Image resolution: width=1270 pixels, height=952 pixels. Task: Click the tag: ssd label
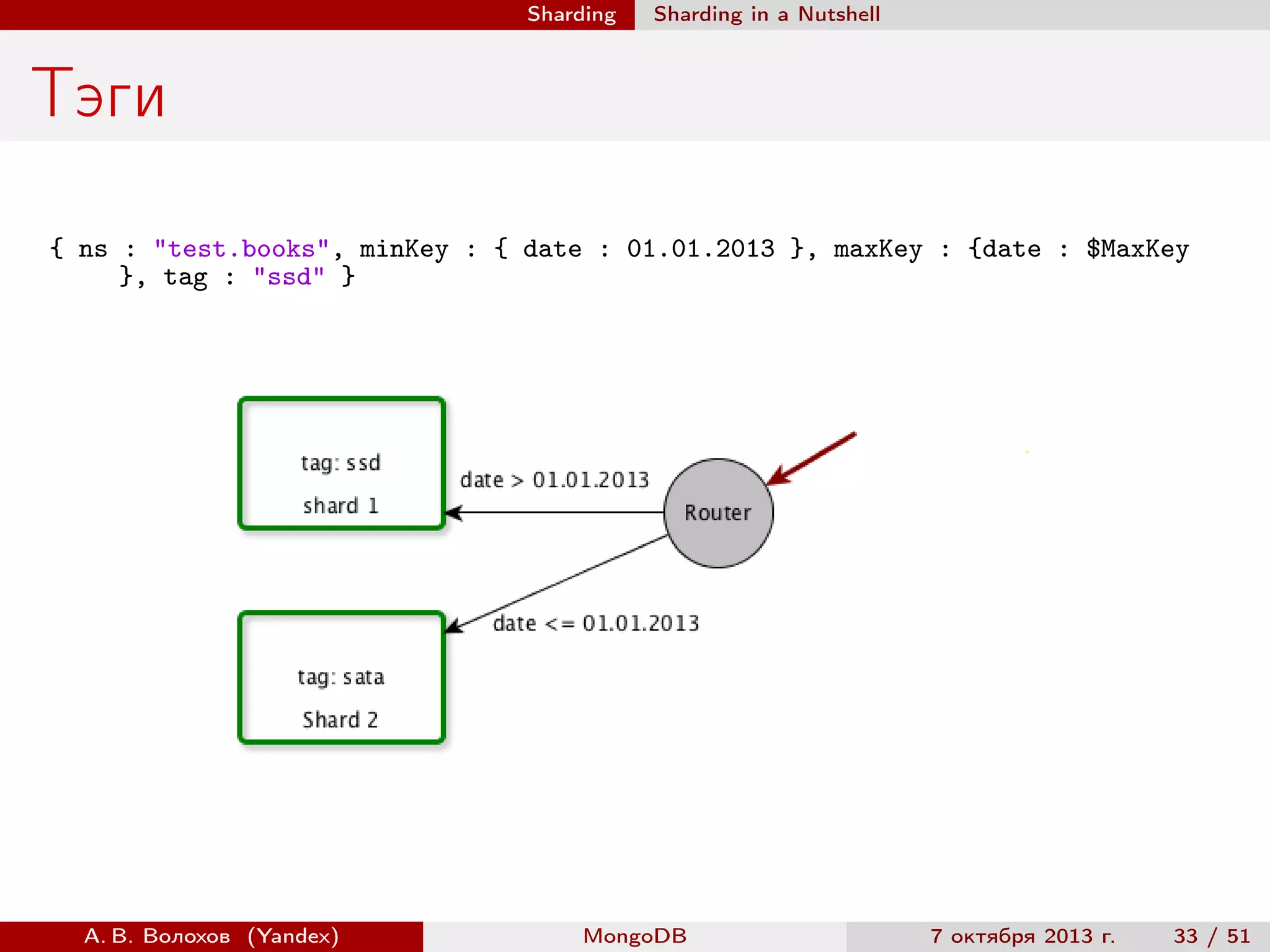click(340, 463)
